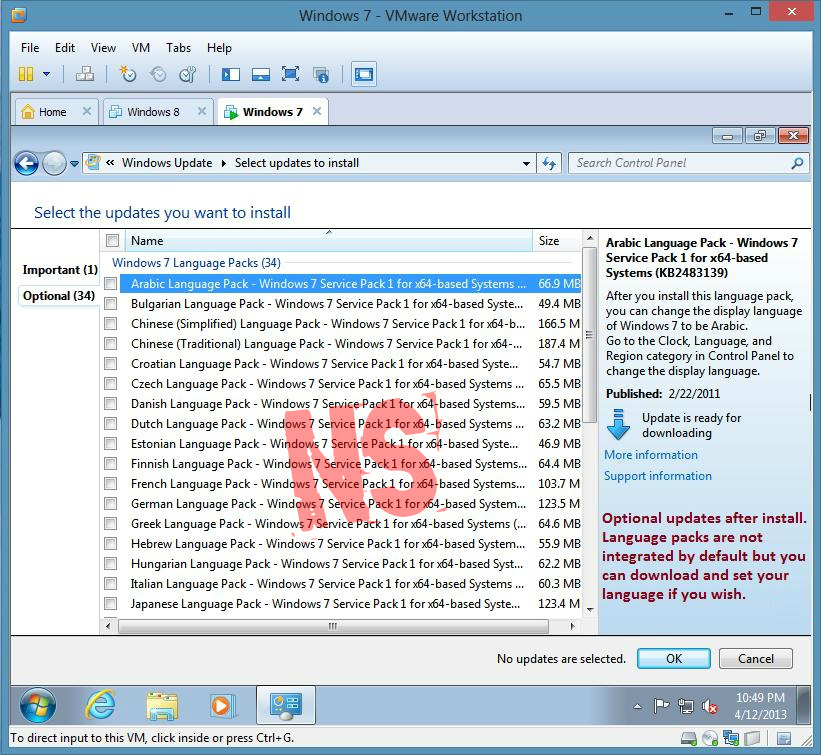Click the horizontal scroll right arrow
The height and width of the screenshot is (755, 821).
click(572, 626)
